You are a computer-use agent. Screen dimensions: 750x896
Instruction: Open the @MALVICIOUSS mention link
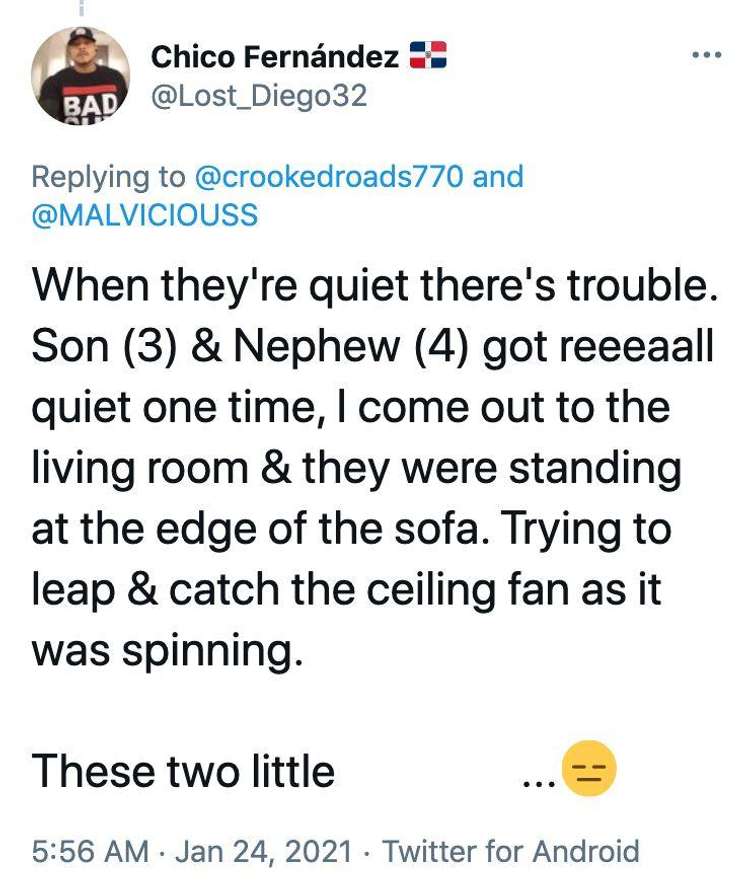click(x=145, y=215)
